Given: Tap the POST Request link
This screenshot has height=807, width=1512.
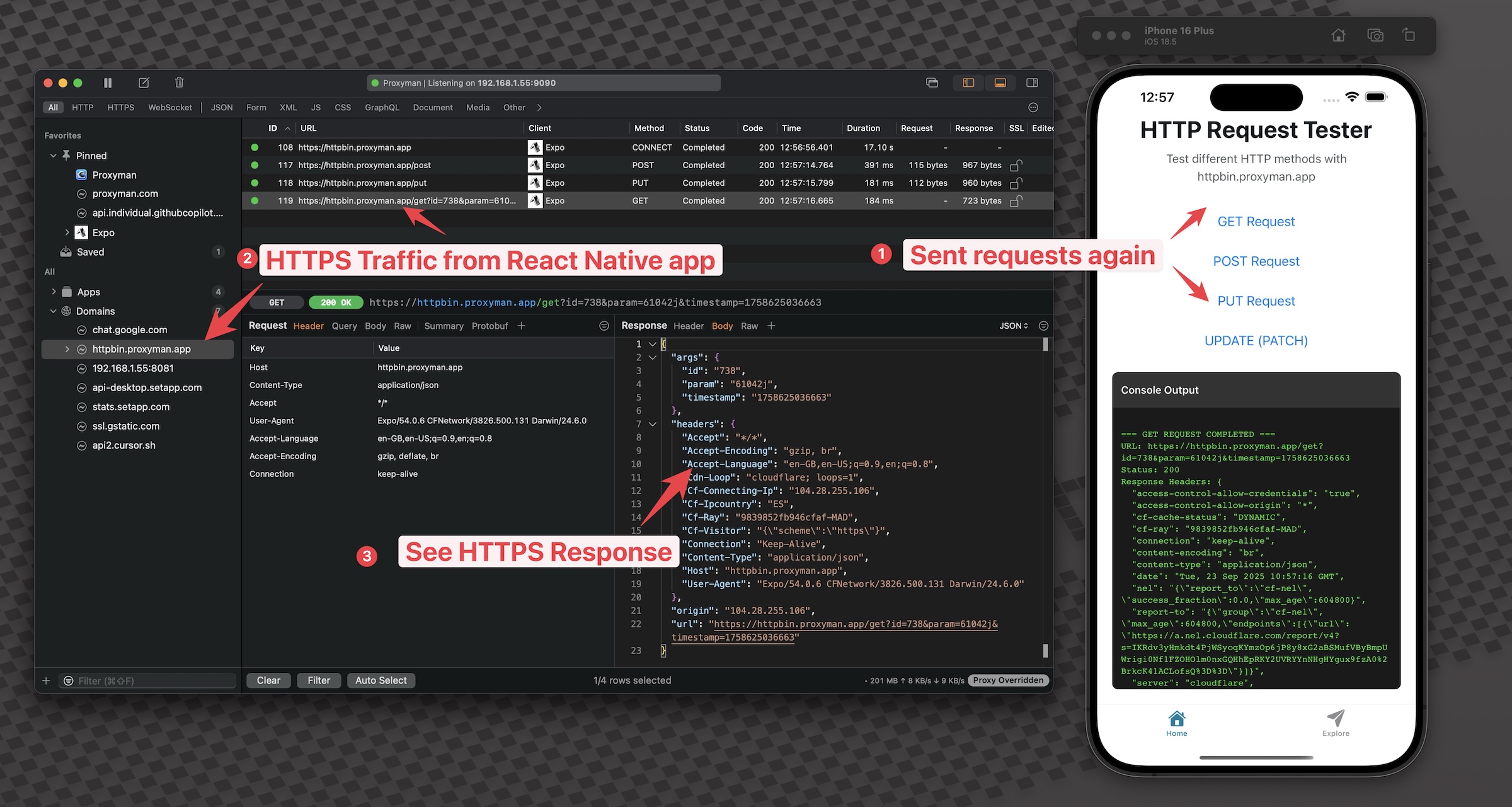Looking at the screenshot, I should tap(1256, 261).
